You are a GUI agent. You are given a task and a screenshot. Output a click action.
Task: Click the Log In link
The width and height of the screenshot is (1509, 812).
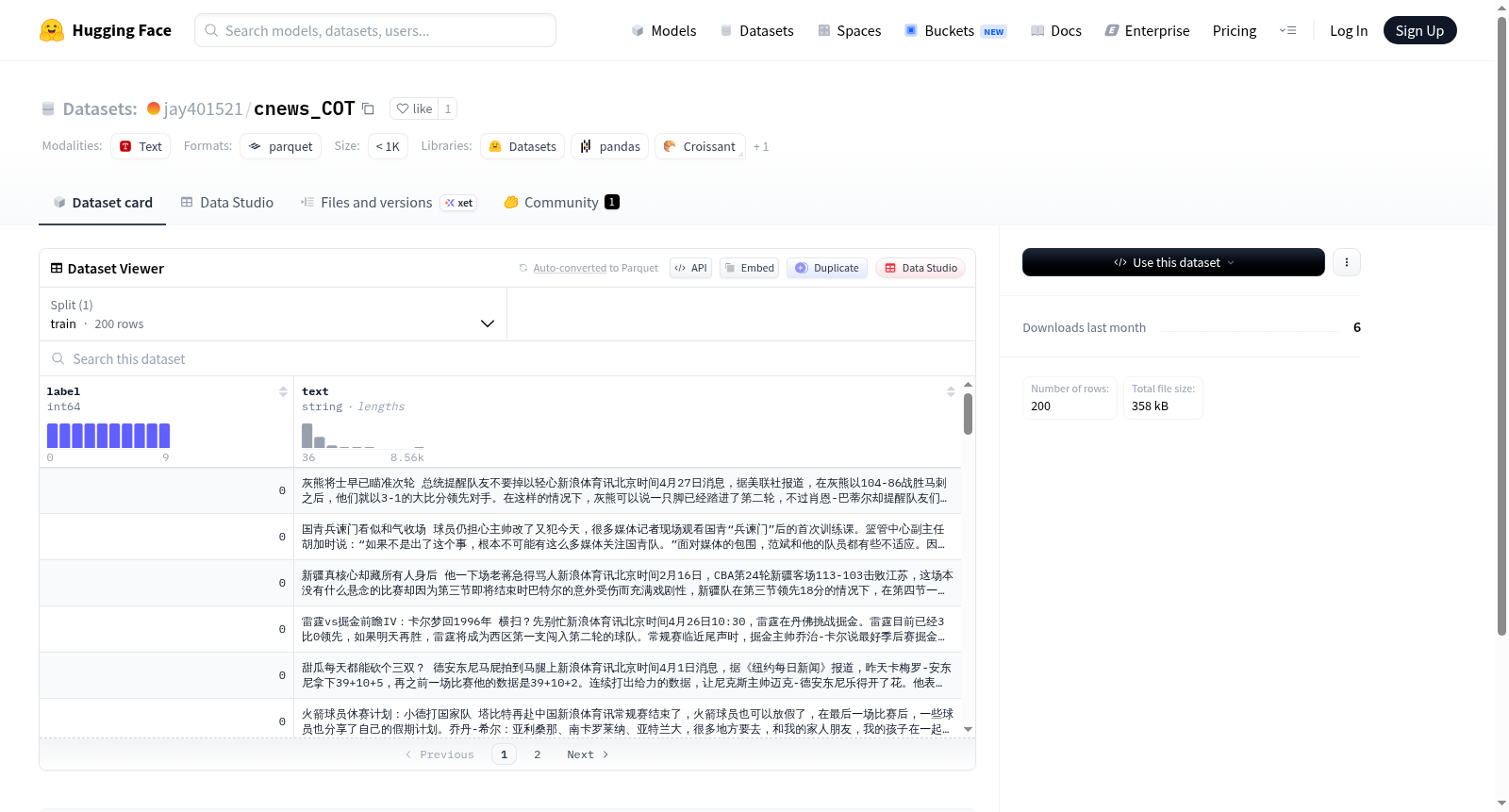(1349, 30)
